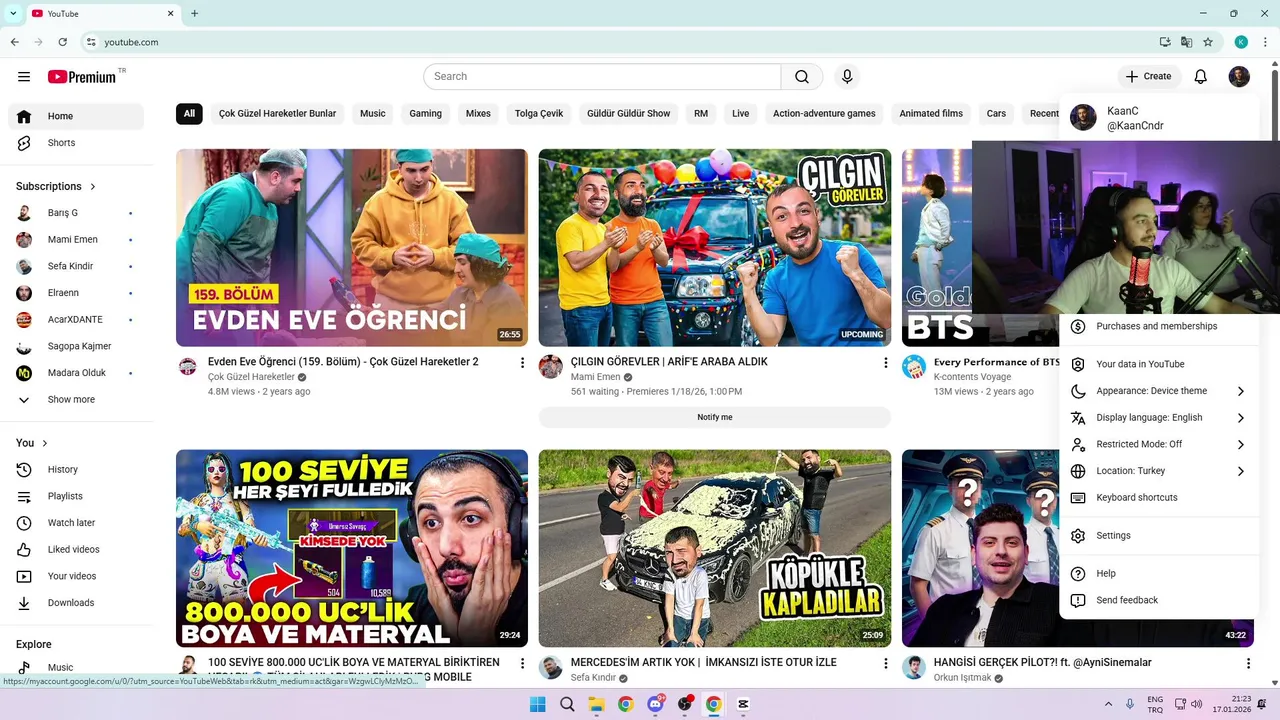Open the KÖPÜKLE KAPLADILAR video thumbnail
The width and height of the screenshot is (1280, 720).
(714, 548)
